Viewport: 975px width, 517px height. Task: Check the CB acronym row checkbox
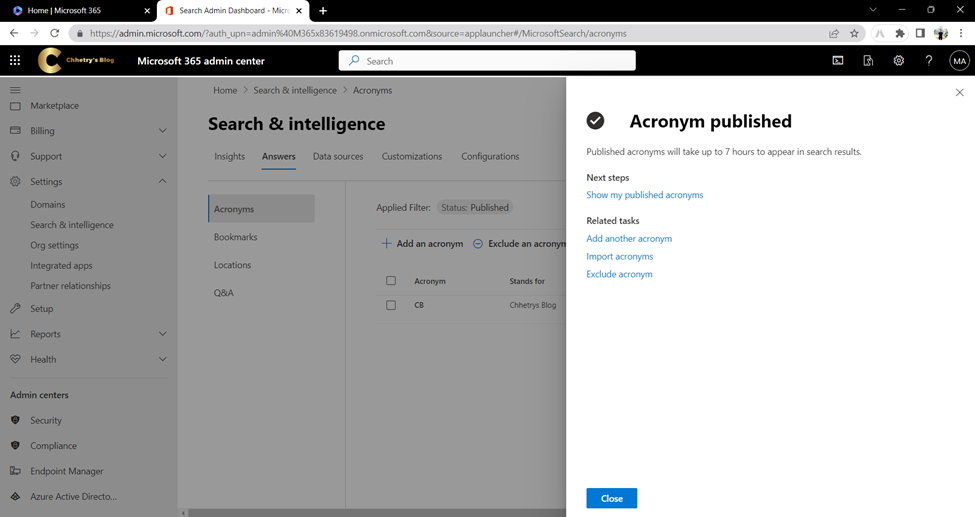[x=391, y=305]
